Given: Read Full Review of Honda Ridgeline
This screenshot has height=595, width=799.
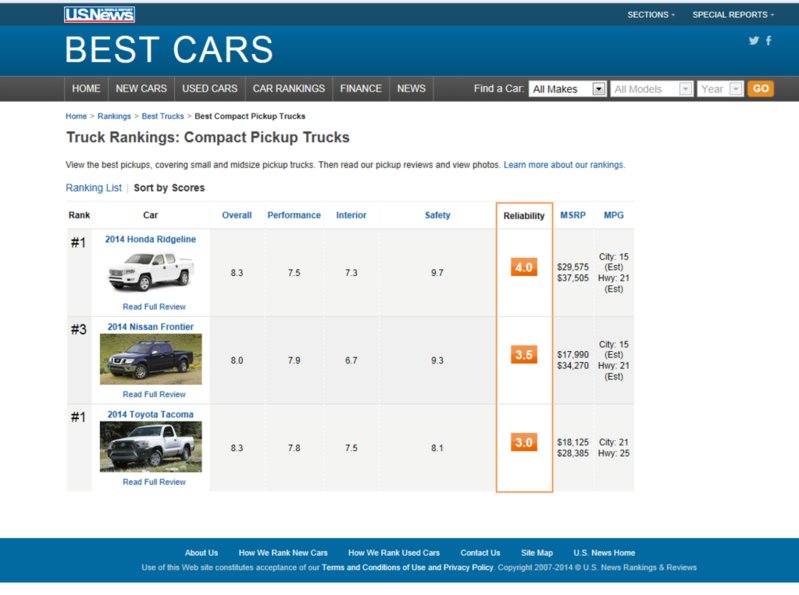Looking at the screenshot, I should 154,307.
